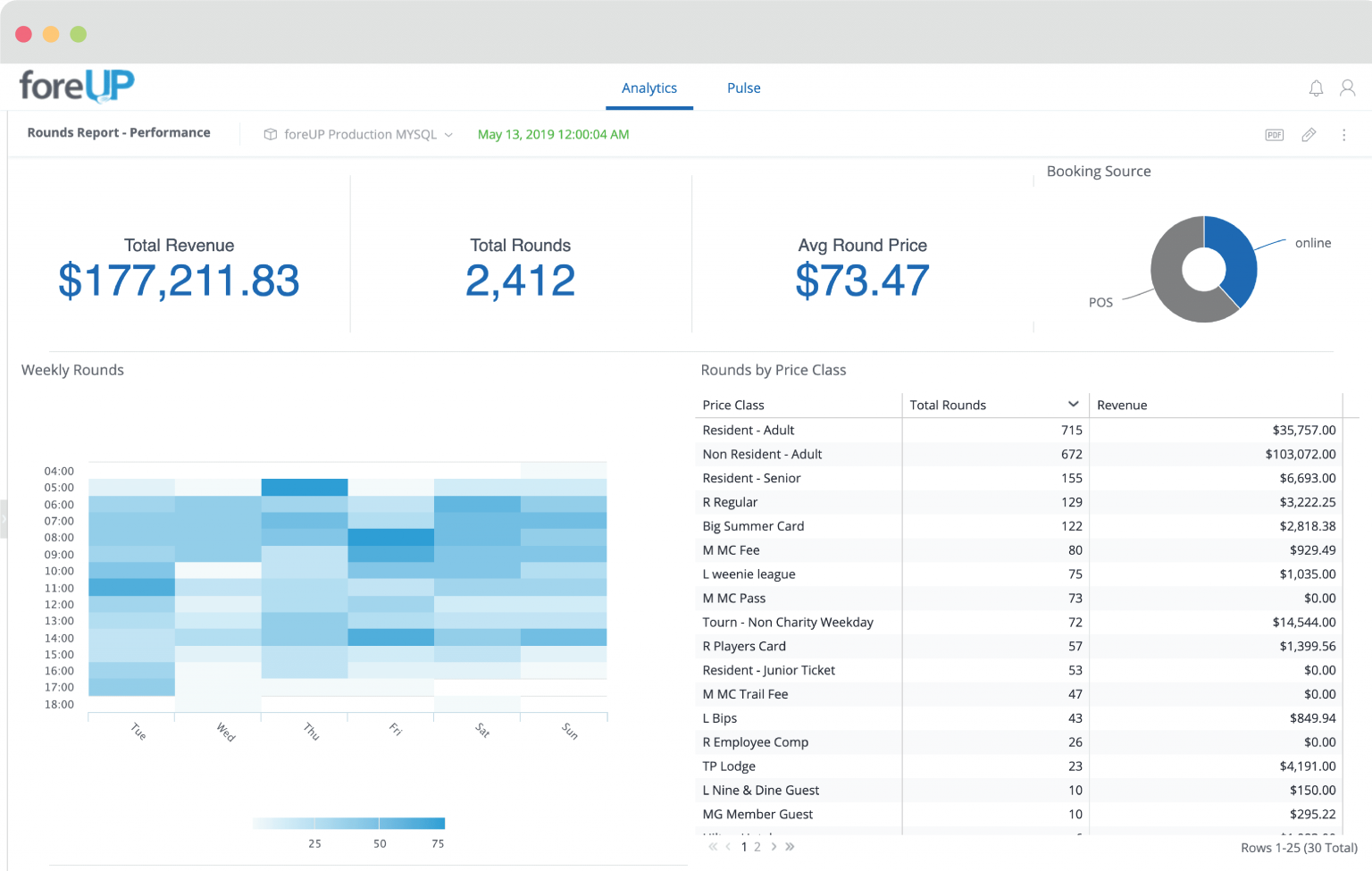Go to the next table page

point(774,847)
